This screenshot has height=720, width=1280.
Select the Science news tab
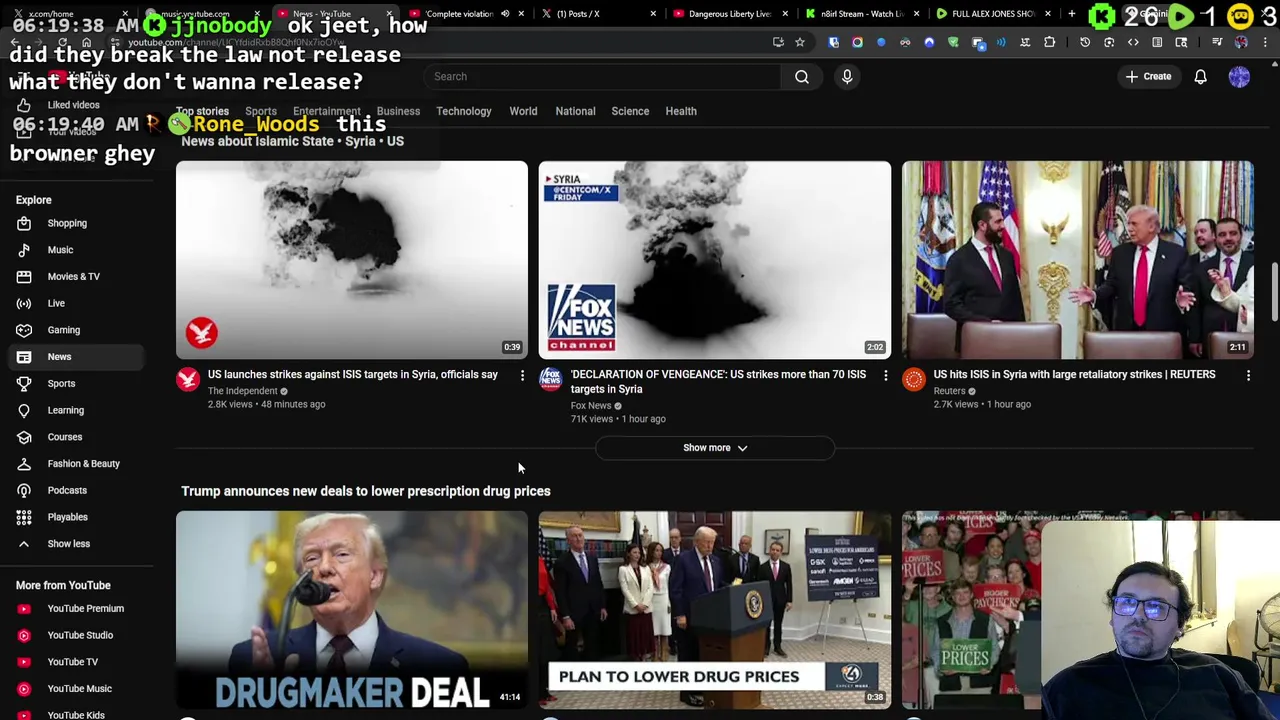pos(630,111)
